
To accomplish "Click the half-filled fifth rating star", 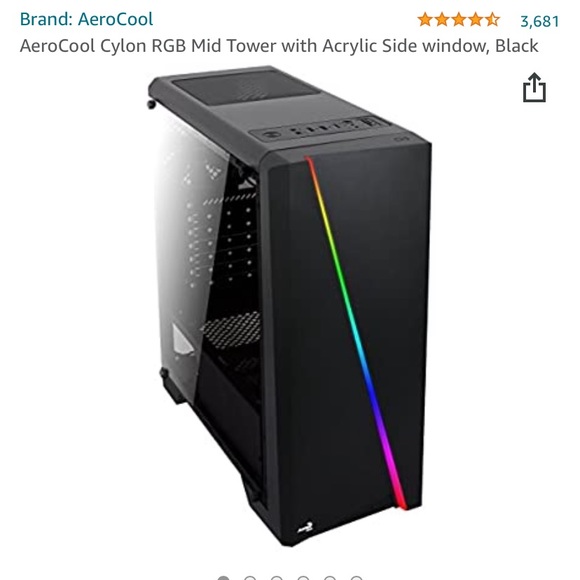I will pos(492,20).
